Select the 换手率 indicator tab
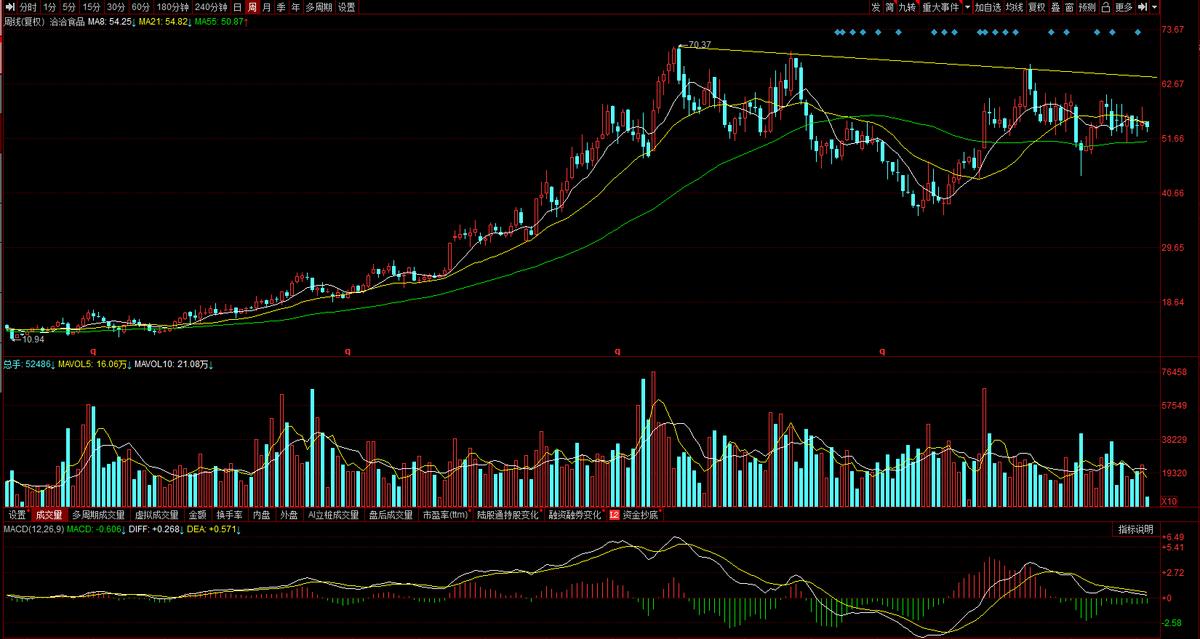Image resolution: width=1200 pixels, height=639 pixels. [230, 515]
